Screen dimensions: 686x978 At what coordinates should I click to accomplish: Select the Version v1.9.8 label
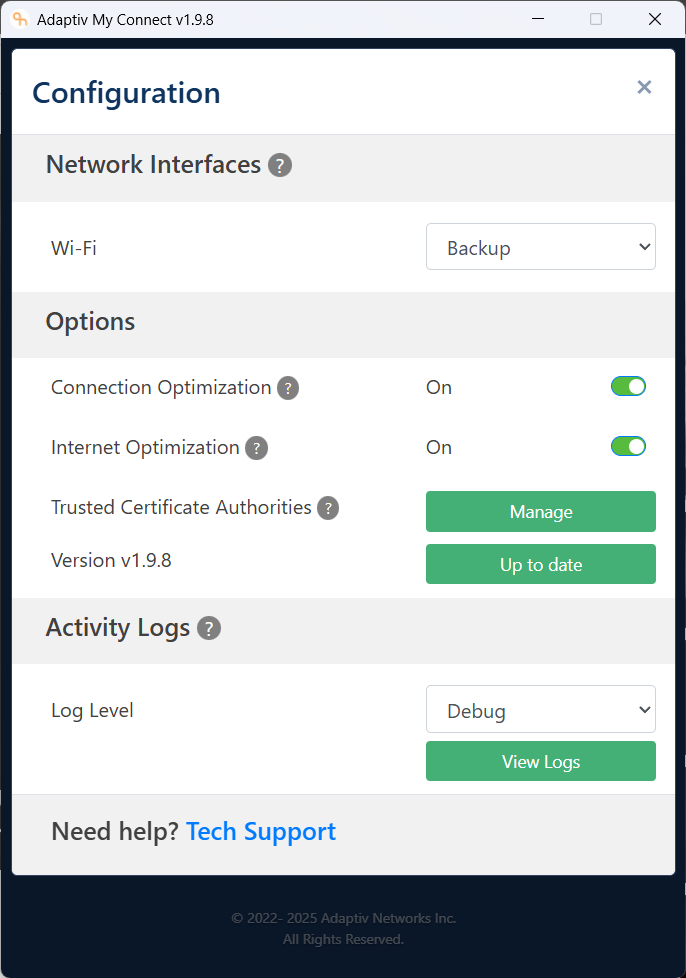point(111,560)
